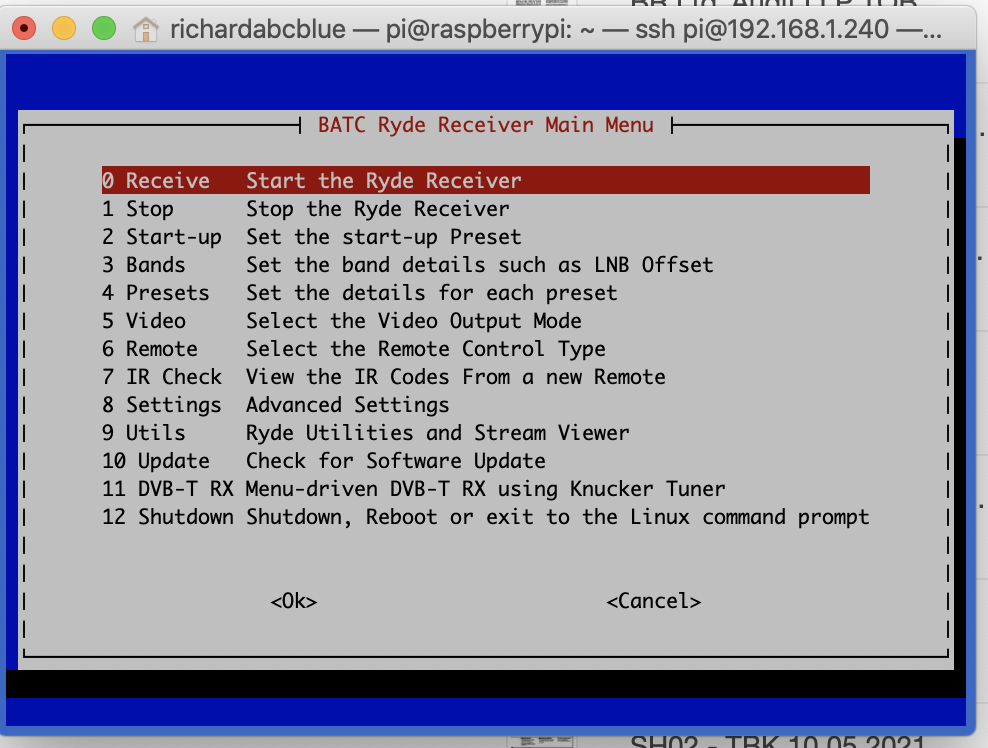Viewport: 988px width, 748px height.
Task: Zoom the terminal with green button
Action: pos(104,28)
